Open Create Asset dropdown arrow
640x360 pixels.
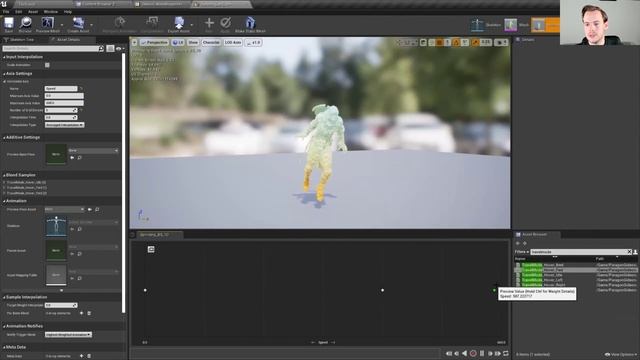(91, 25)
